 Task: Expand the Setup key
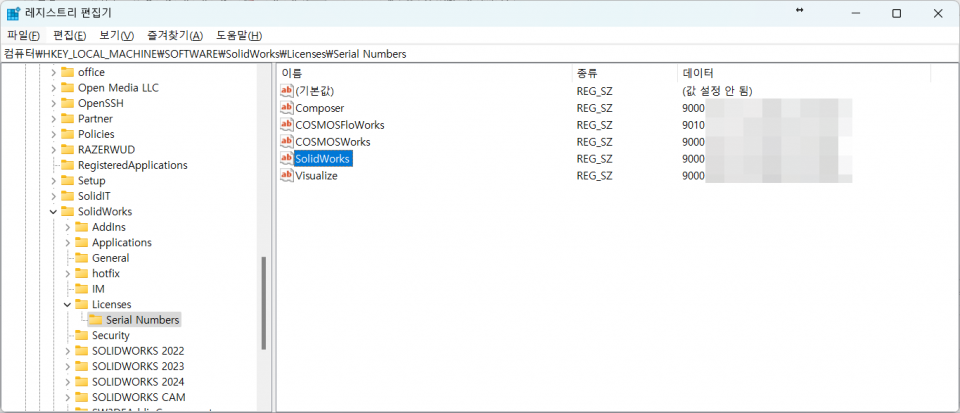click(53, 180)
